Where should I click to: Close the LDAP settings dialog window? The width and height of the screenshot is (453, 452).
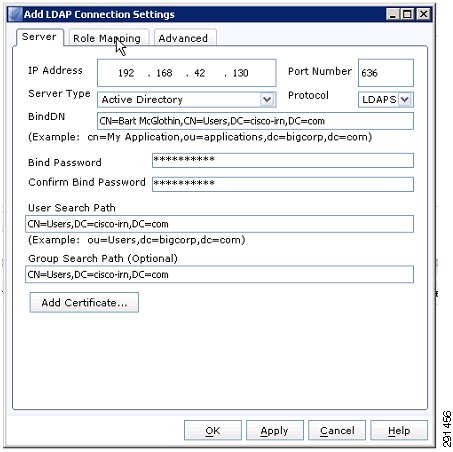[x=424, y=14]
